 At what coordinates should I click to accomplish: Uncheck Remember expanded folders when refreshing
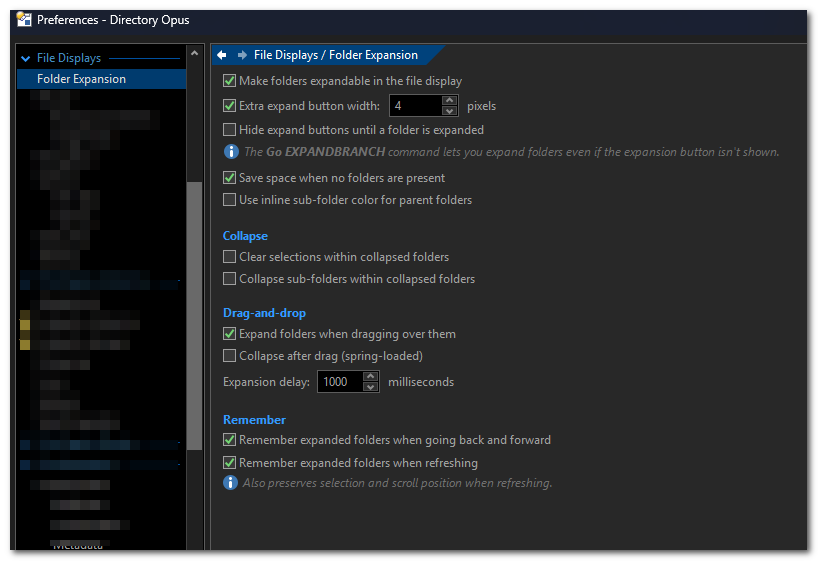[230, 463]
